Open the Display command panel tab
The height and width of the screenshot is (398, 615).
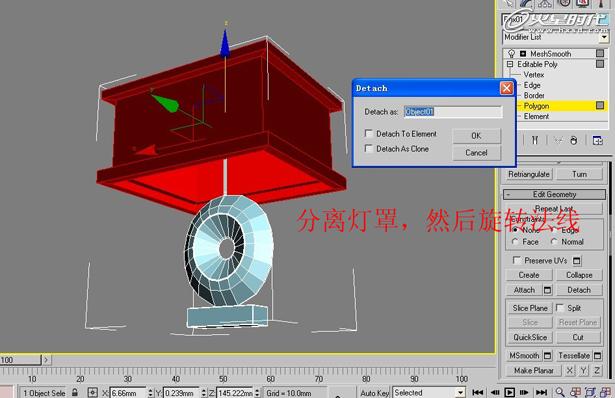[x=582, y=4]
